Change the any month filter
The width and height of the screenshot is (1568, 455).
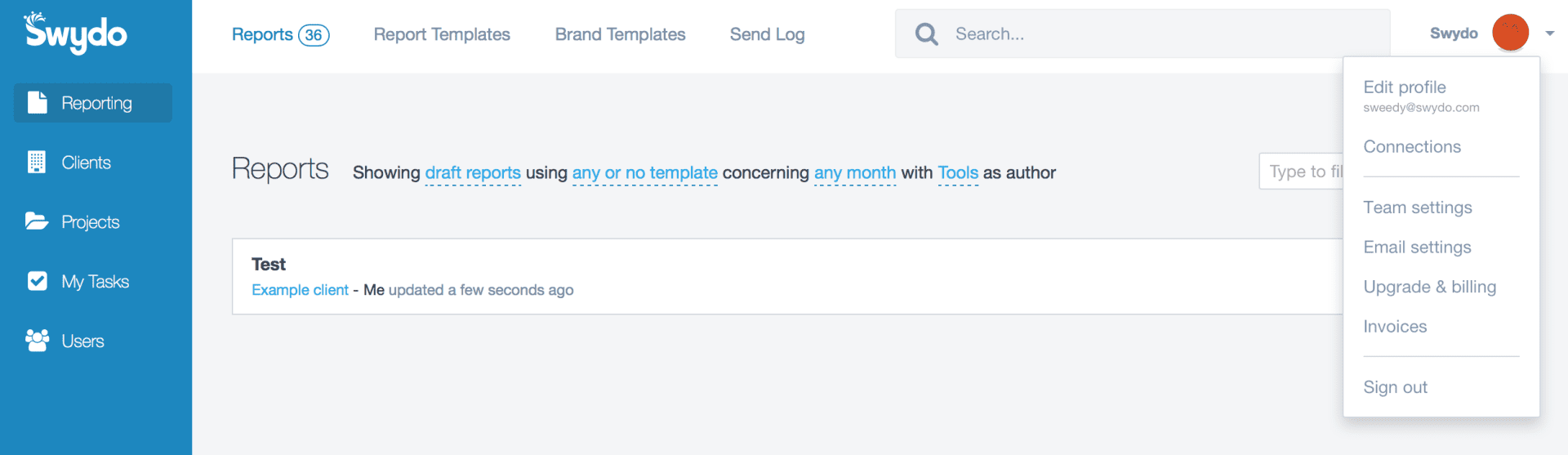855,173
